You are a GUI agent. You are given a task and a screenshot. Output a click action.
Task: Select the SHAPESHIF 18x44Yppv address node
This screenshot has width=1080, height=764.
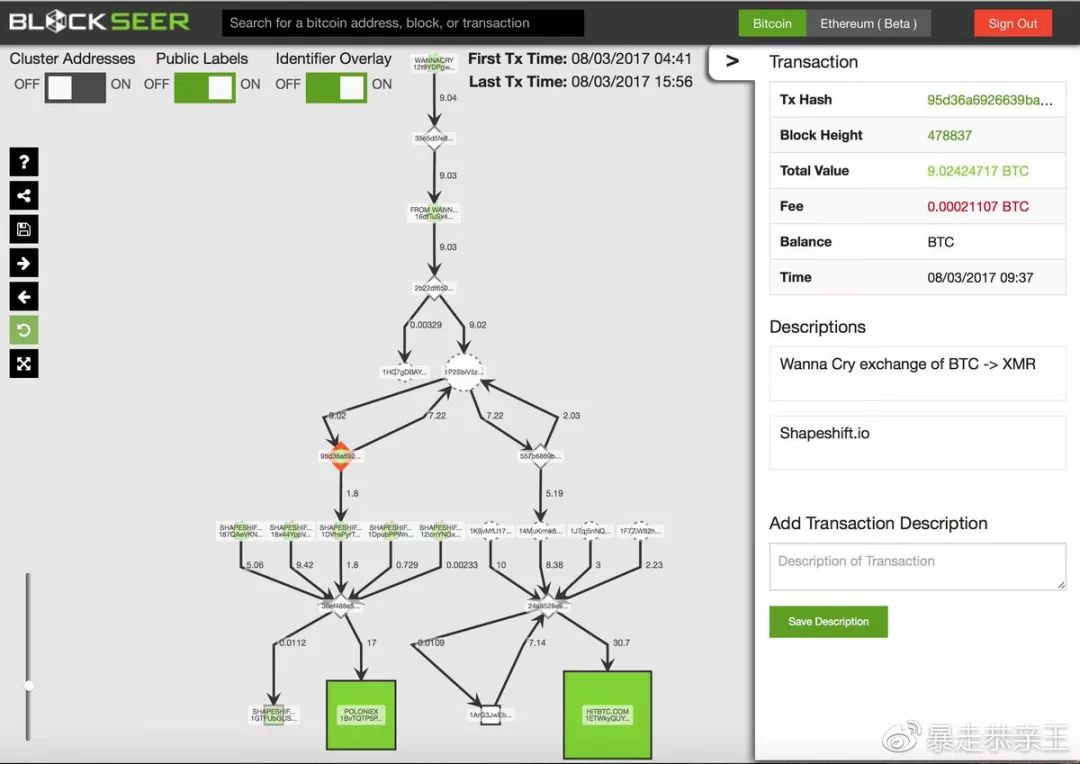click(x=290, y=530)
